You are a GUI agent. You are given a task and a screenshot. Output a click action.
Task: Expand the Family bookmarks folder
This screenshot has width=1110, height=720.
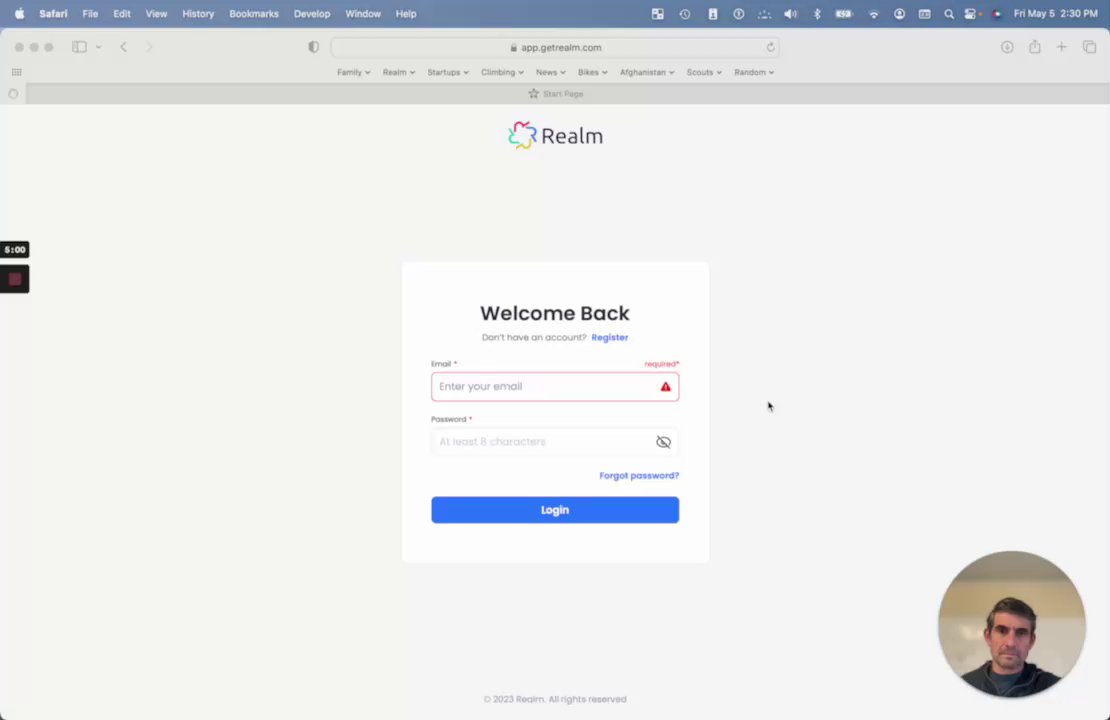tap(353, 72)
